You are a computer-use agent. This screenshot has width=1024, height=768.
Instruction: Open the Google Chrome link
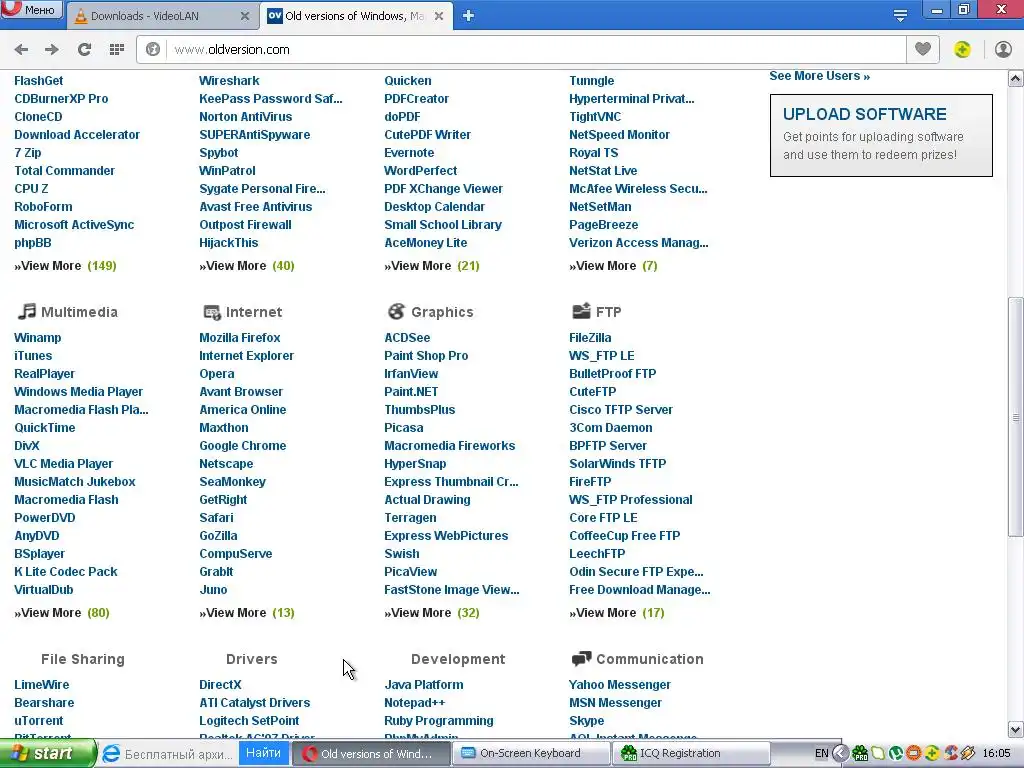point(242,445)
